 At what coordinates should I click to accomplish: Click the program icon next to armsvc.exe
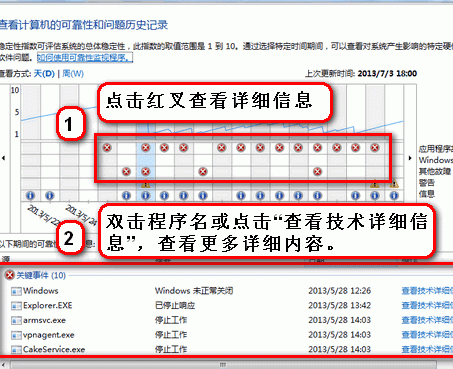16,321
